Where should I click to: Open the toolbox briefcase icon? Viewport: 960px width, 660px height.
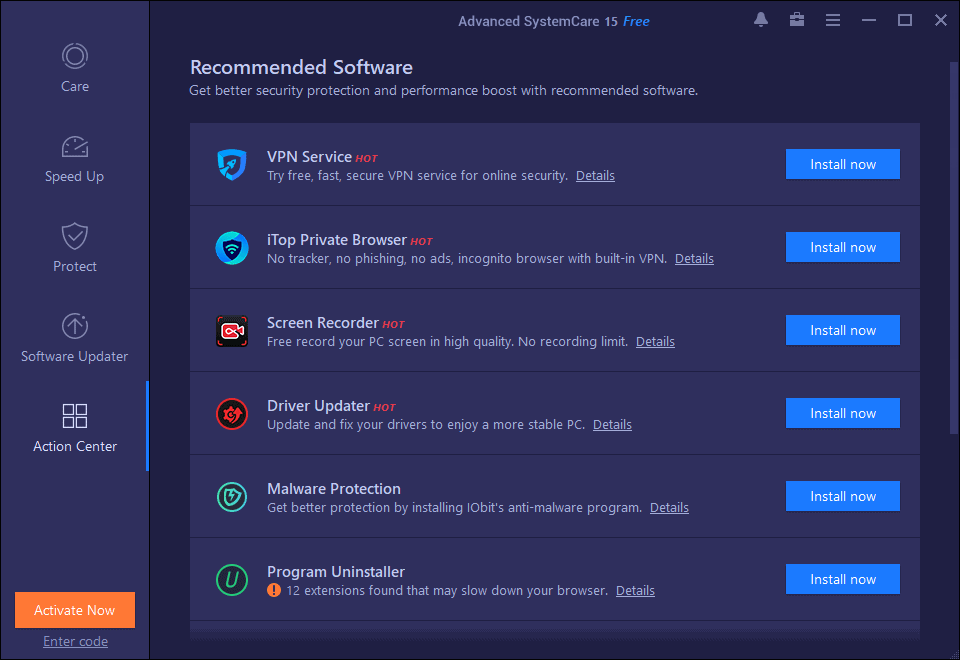(797, 20)
